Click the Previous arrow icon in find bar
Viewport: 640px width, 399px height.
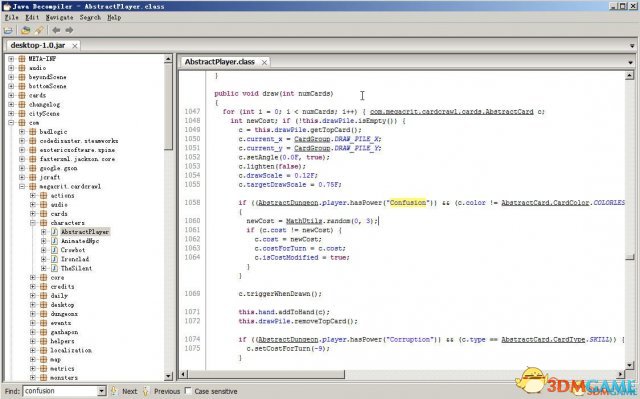pyautogui.click(x=146, y=391)
